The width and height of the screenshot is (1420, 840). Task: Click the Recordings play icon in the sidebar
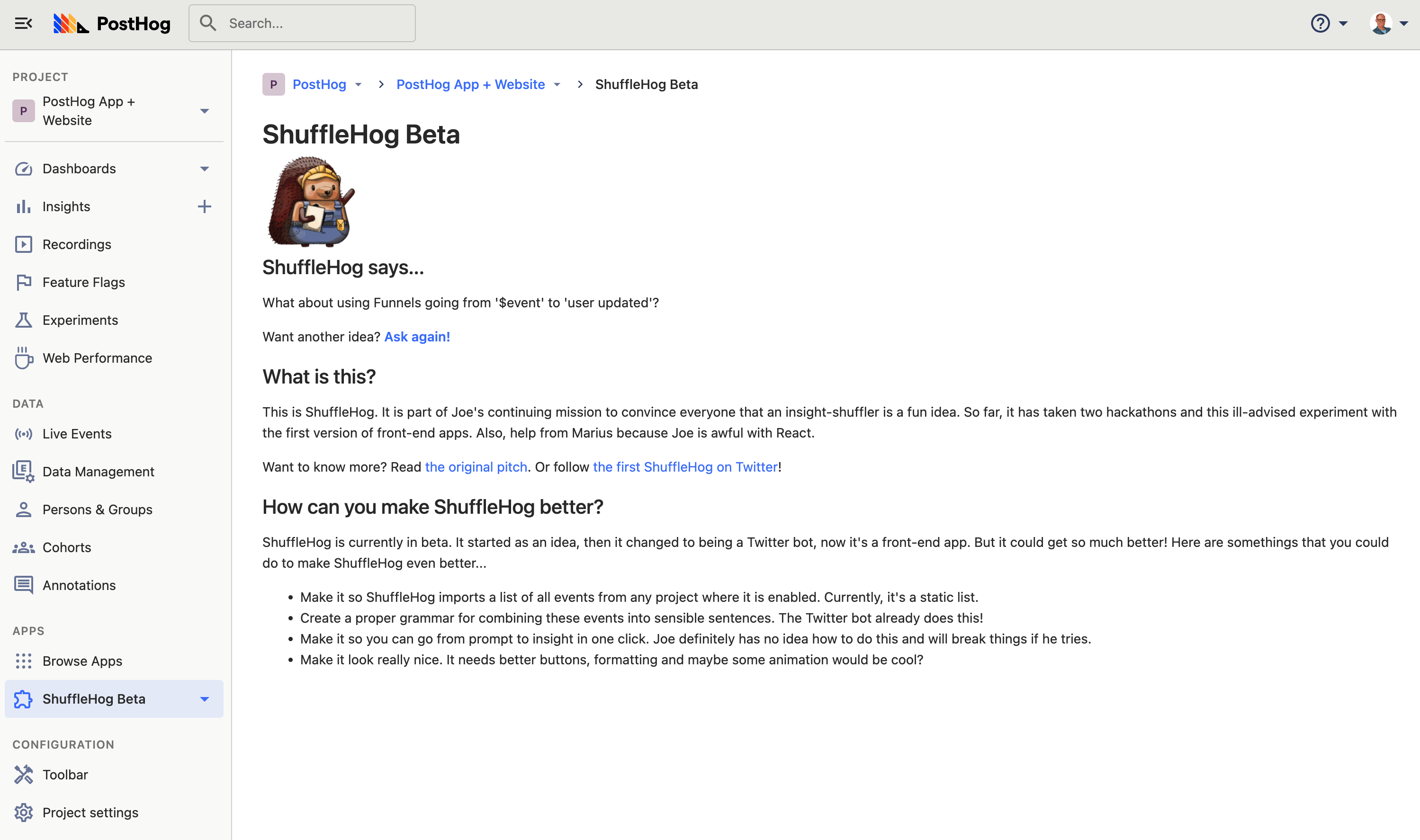click(x=23, y=244)
